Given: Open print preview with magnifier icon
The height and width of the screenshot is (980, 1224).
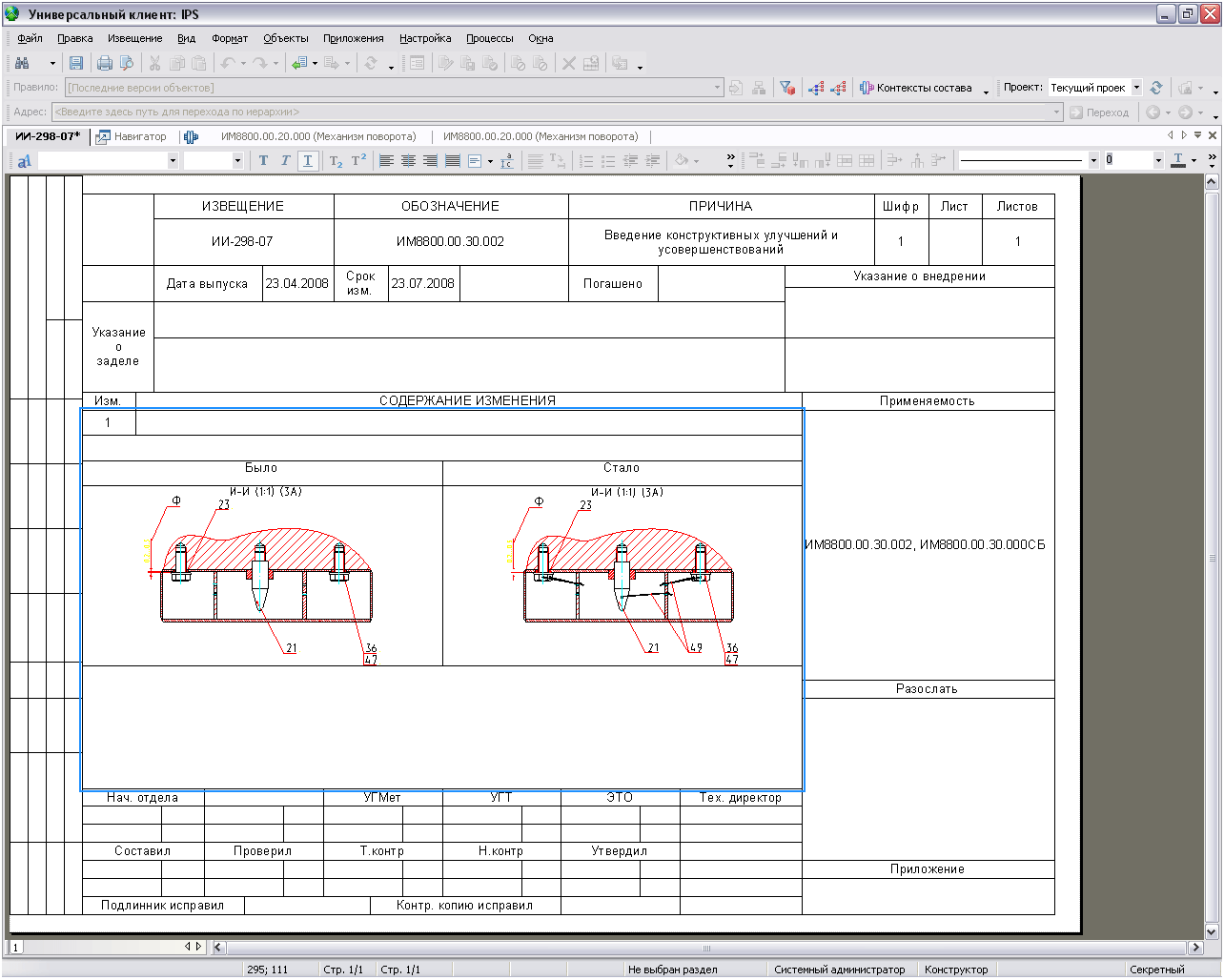Looking at the screenshot, I should (x=126, y=63).
